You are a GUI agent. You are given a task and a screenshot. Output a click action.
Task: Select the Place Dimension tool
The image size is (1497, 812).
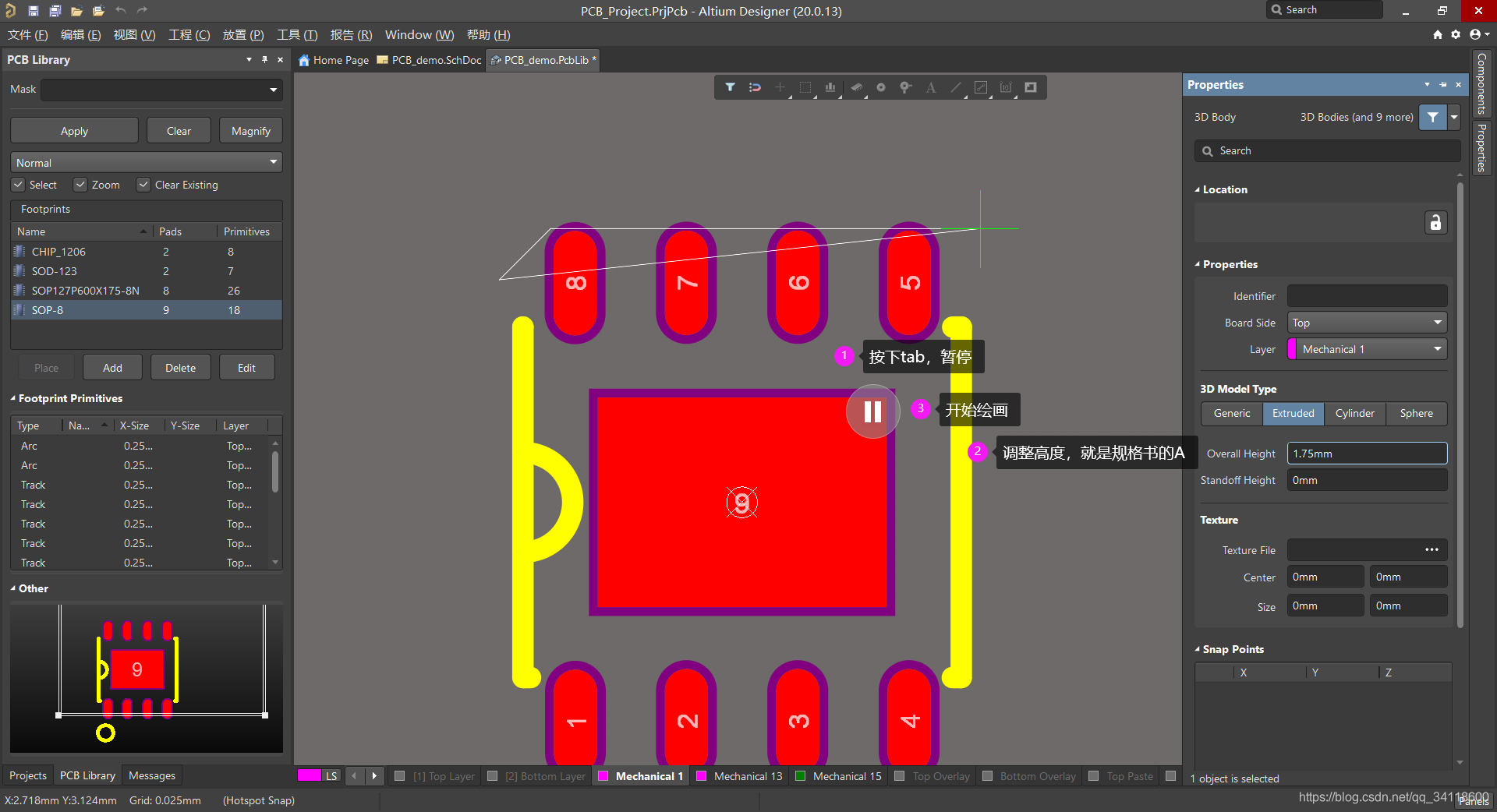coord(1006,87)
